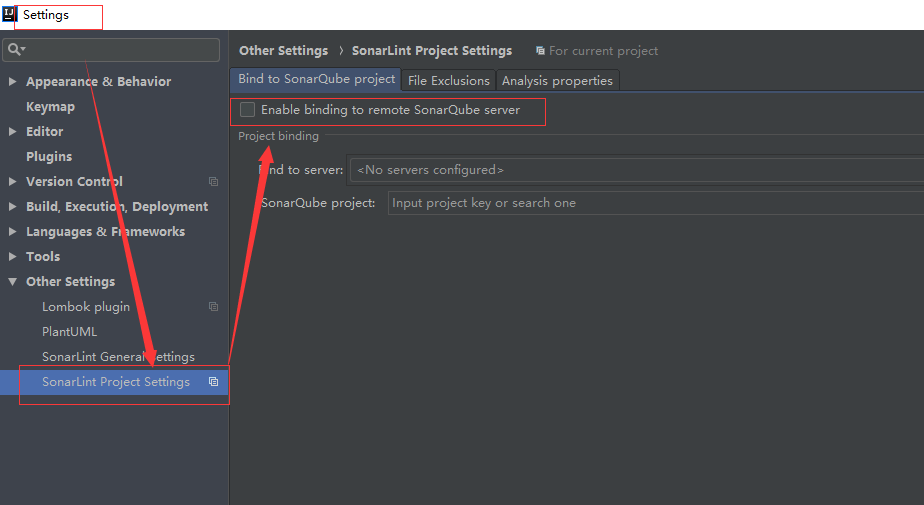Click the 'SonarQube project:' label

(318, 203)
